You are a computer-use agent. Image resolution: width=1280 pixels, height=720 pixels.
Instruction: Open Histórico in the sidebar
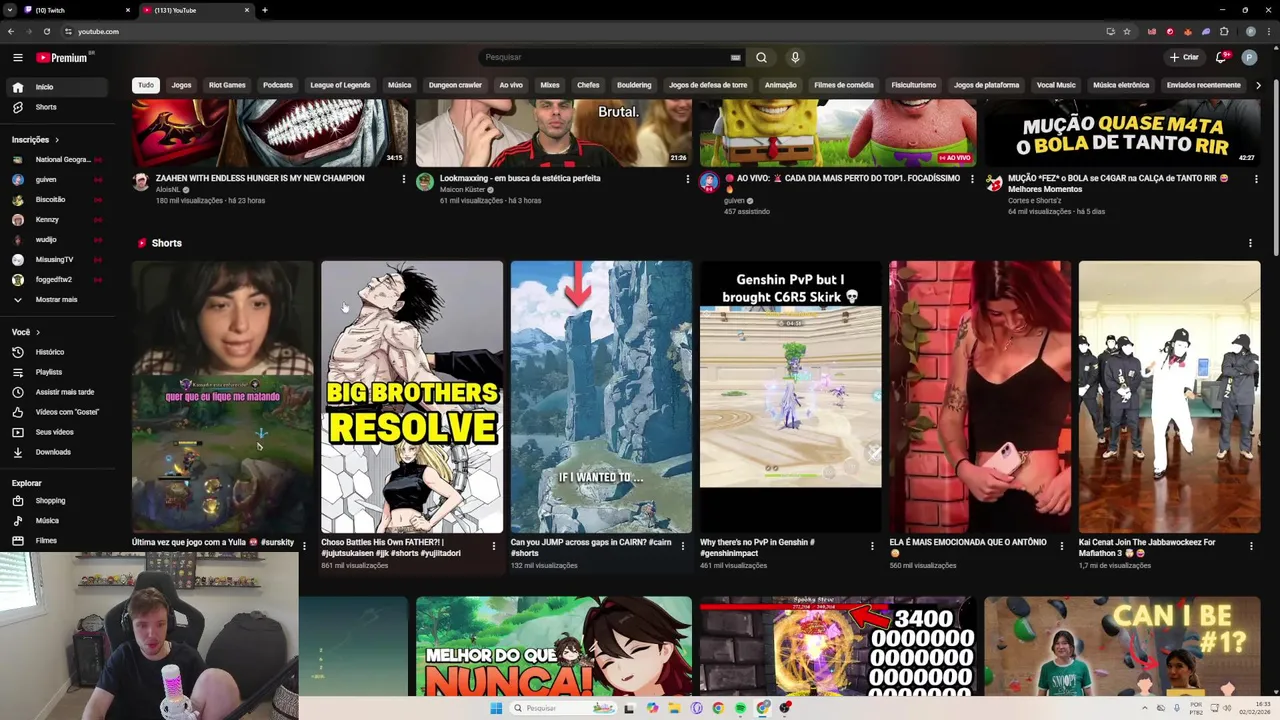(x=55, y=352)
